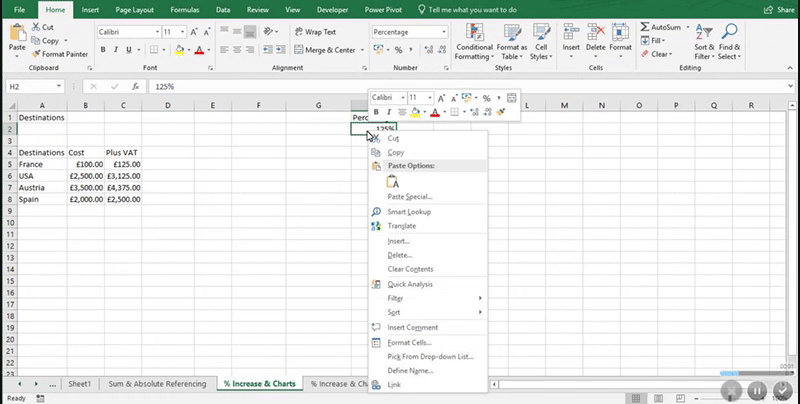Expand the Calibri font dropdown in the ribbon

coord(155,32)
